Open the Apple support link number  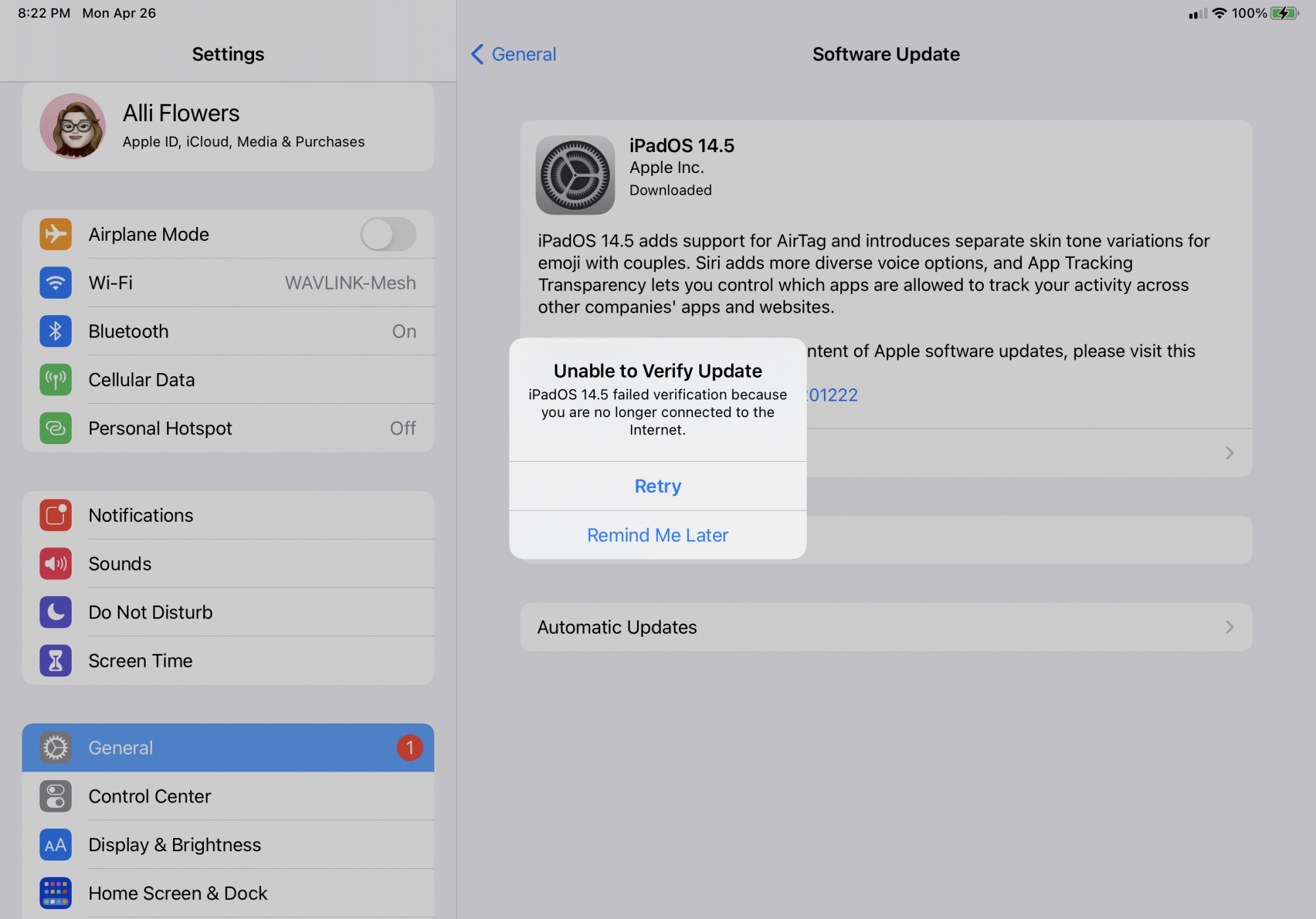coord(833,395)
